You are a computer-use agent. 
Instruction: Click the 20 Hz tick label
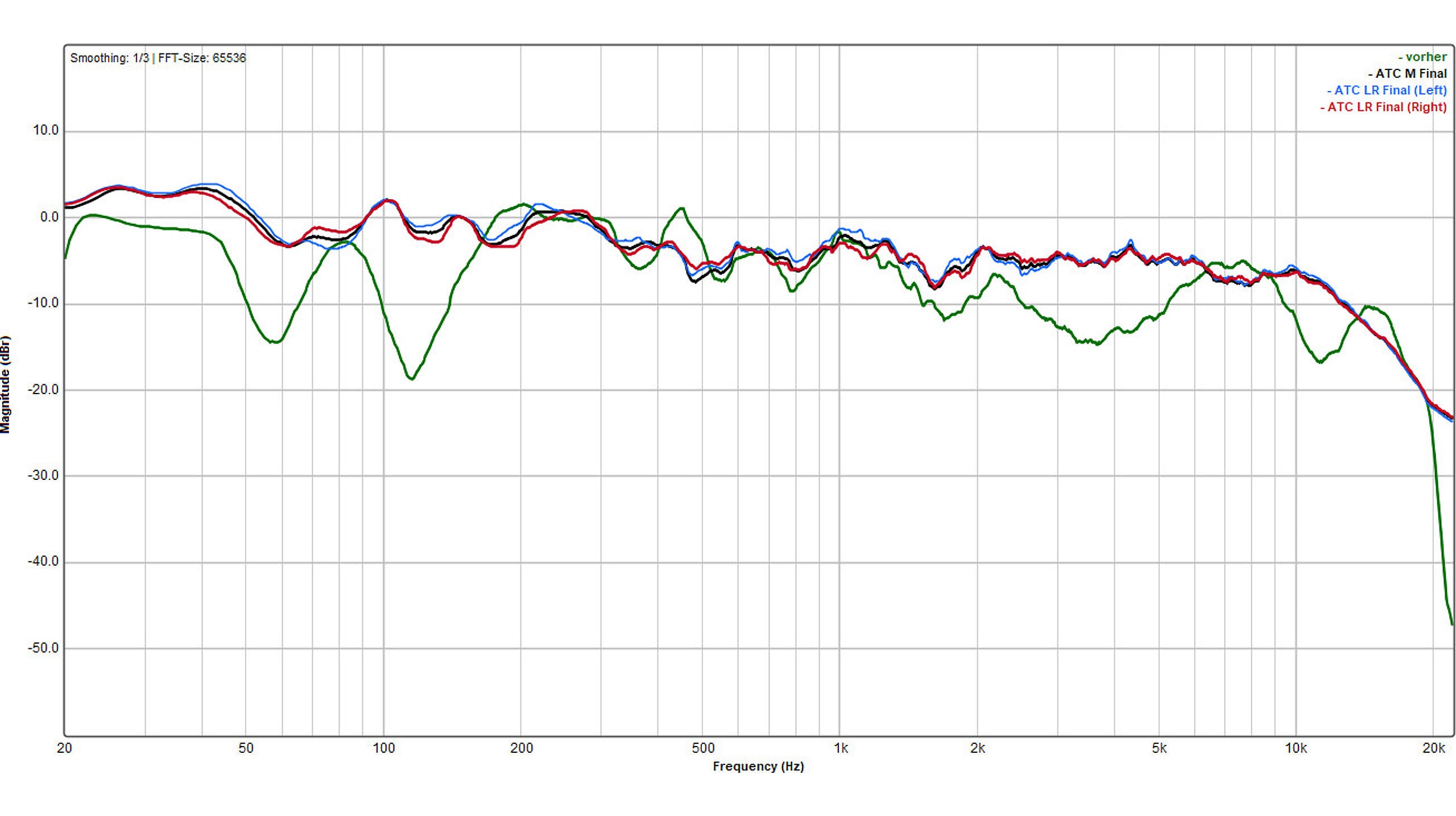pyautogui.click(x=64, y=748)
